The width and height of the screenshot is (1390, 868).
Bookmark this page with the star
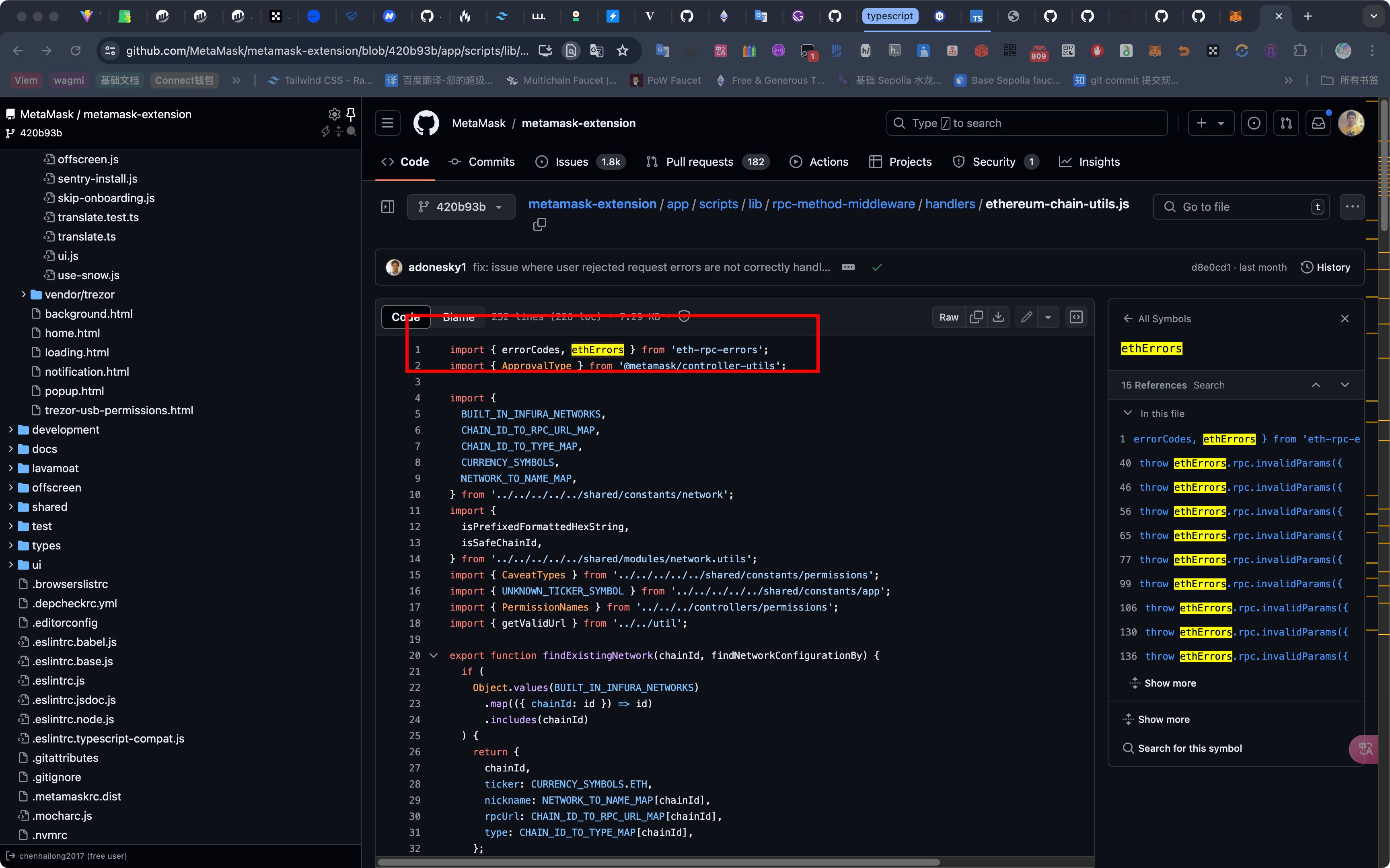click(x=623, y=51)
